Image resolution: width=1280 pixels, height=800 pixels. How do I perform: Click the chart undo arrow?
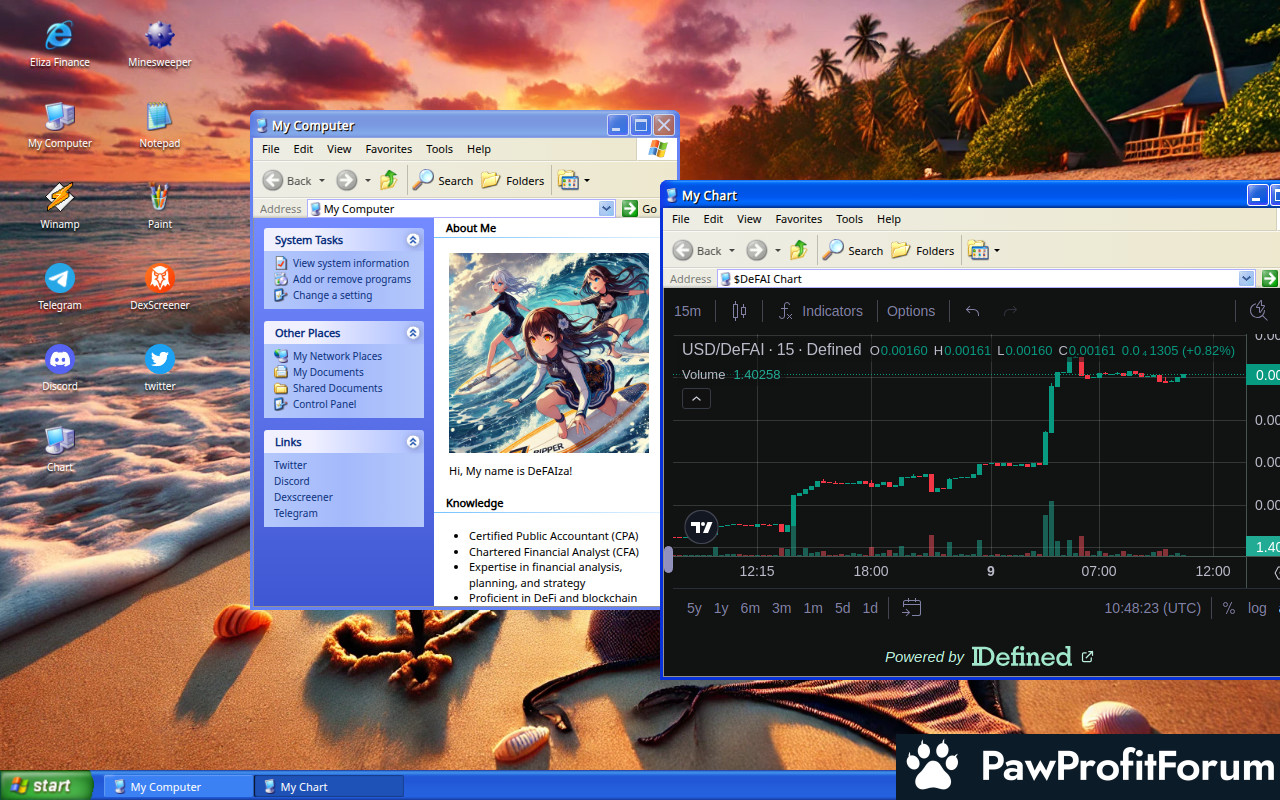click(972, 311)
